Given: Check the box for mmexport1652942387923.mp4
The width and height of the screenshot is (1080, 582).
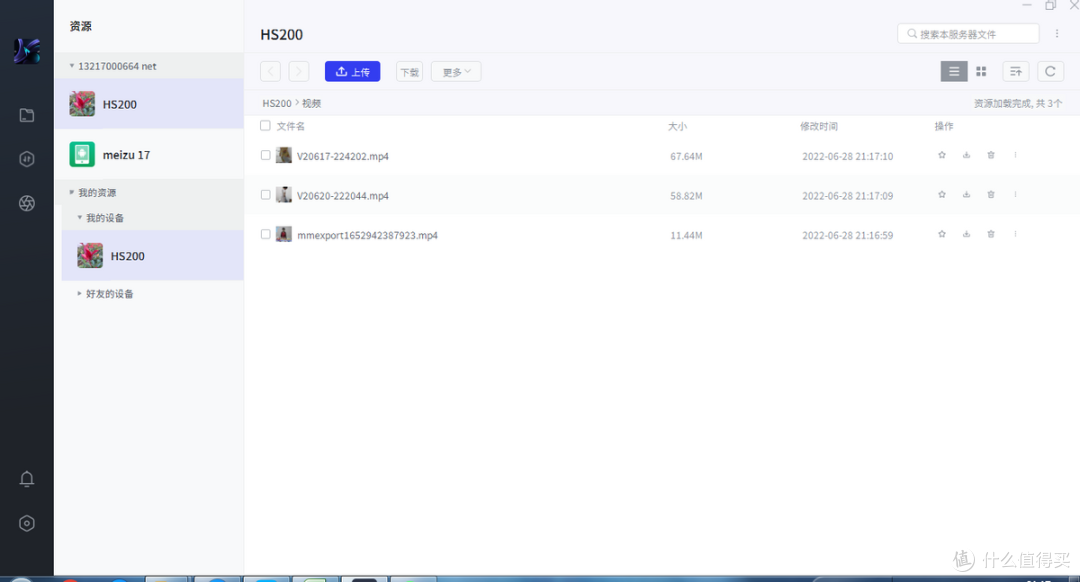Looking at the screenshot, I should pyautogui.click(x=265, y=234).
